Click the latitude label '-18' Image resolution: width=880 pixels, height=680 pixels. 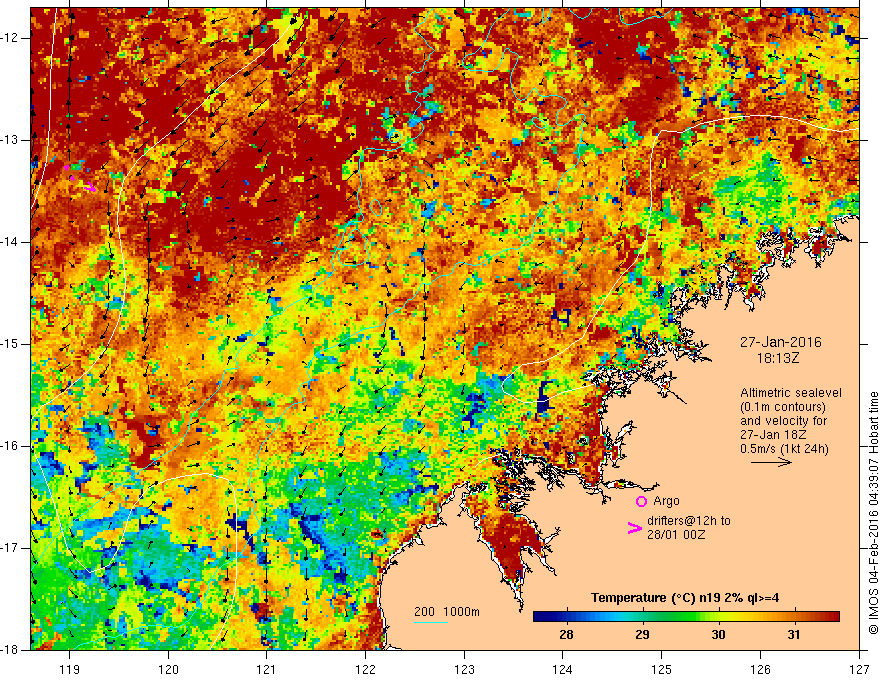tap(10, 650)
